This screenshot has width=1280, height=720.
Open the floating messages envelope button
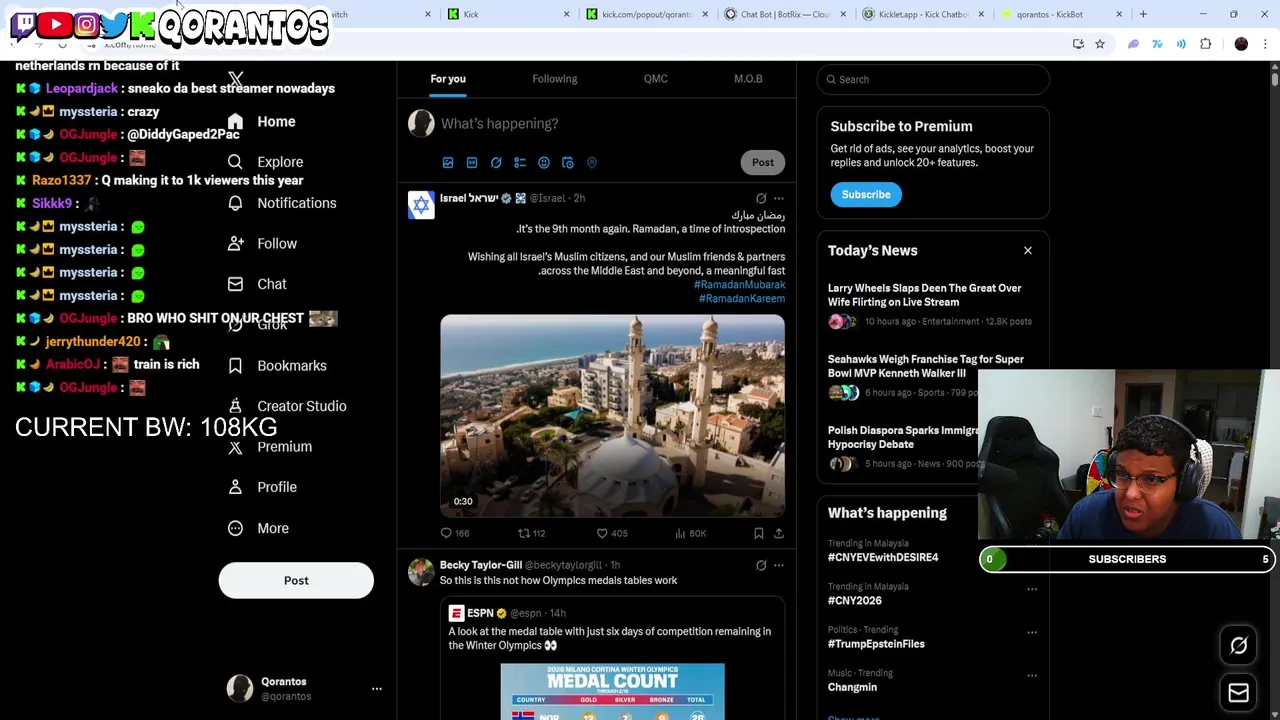click(x=1238, y=693)
